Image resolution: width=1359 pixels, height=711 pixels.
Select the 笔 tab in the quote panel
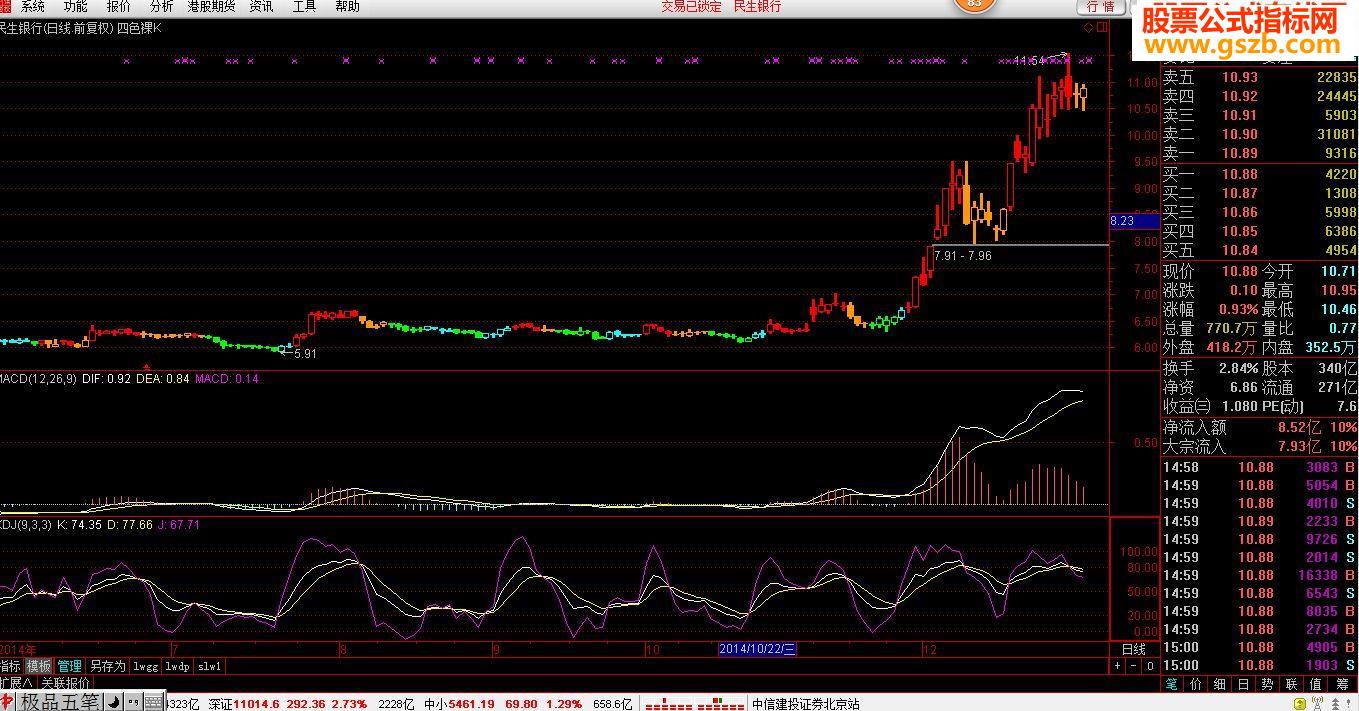tap(1172, 684)
